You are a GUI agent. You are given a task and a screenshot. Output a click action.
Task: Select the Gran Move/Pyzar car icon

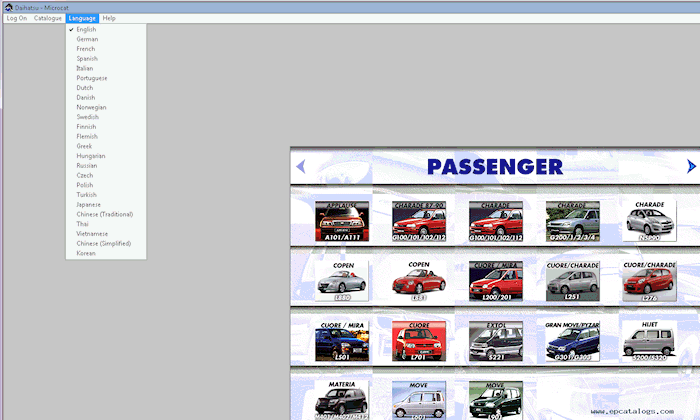pos(572,341)
